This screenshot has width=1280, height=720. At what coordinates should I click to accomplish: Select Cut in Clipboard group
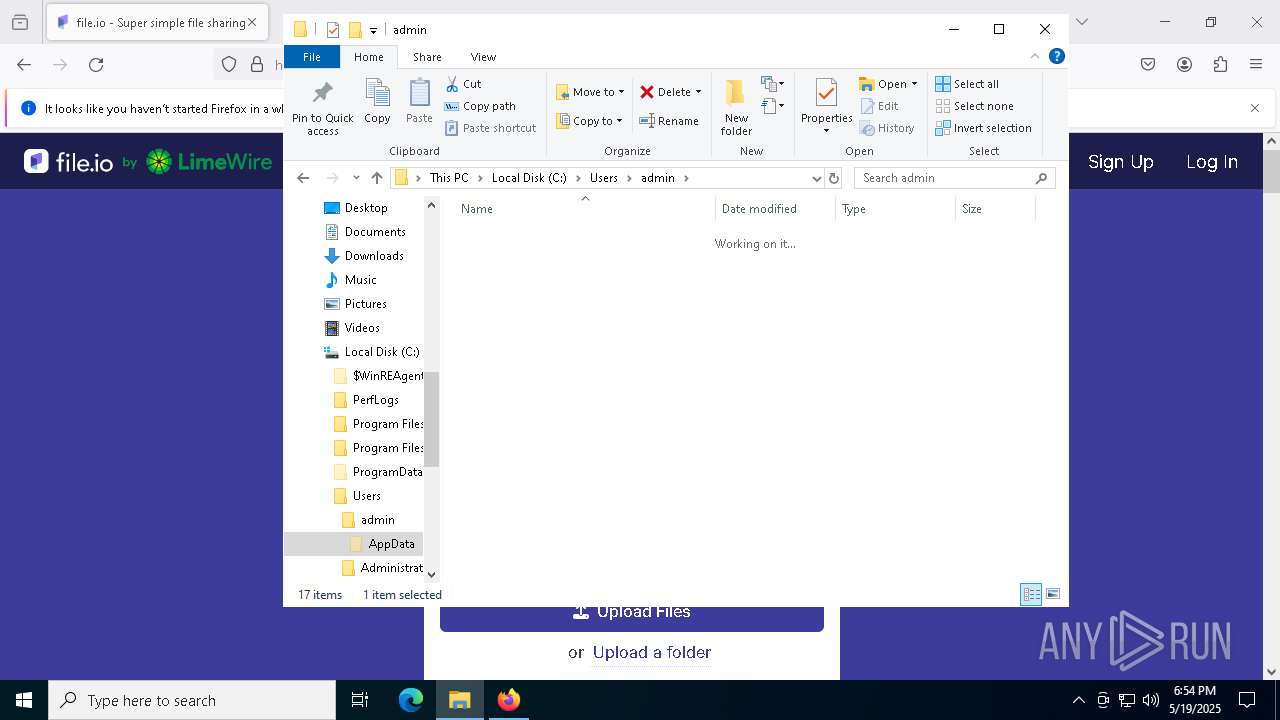click(x=463, y=84)
